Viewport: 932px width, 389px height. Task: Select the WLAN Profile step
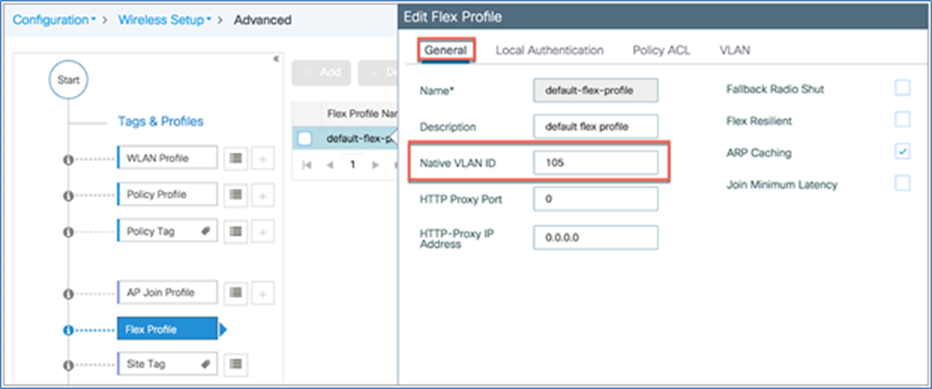pos(167,158)
